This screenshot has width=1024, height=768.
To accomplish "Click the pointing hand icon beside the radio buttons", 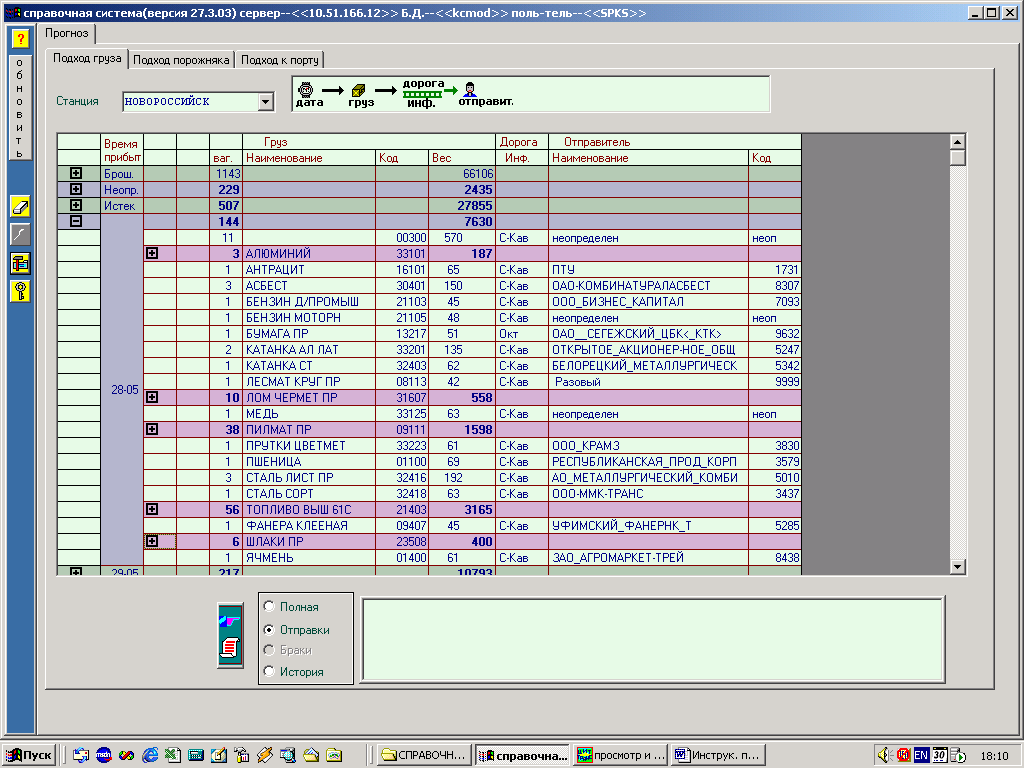I will tap(230, 619).
